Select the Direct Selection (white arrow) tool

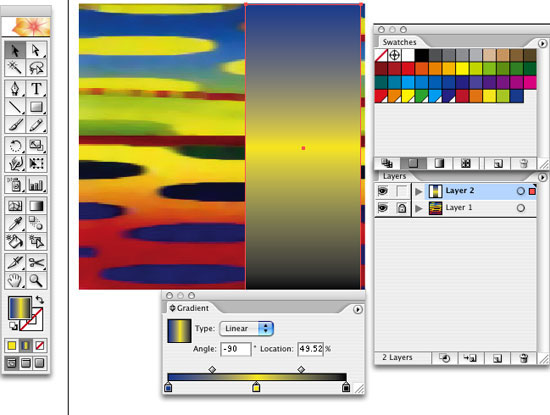(x=36, y=50)
